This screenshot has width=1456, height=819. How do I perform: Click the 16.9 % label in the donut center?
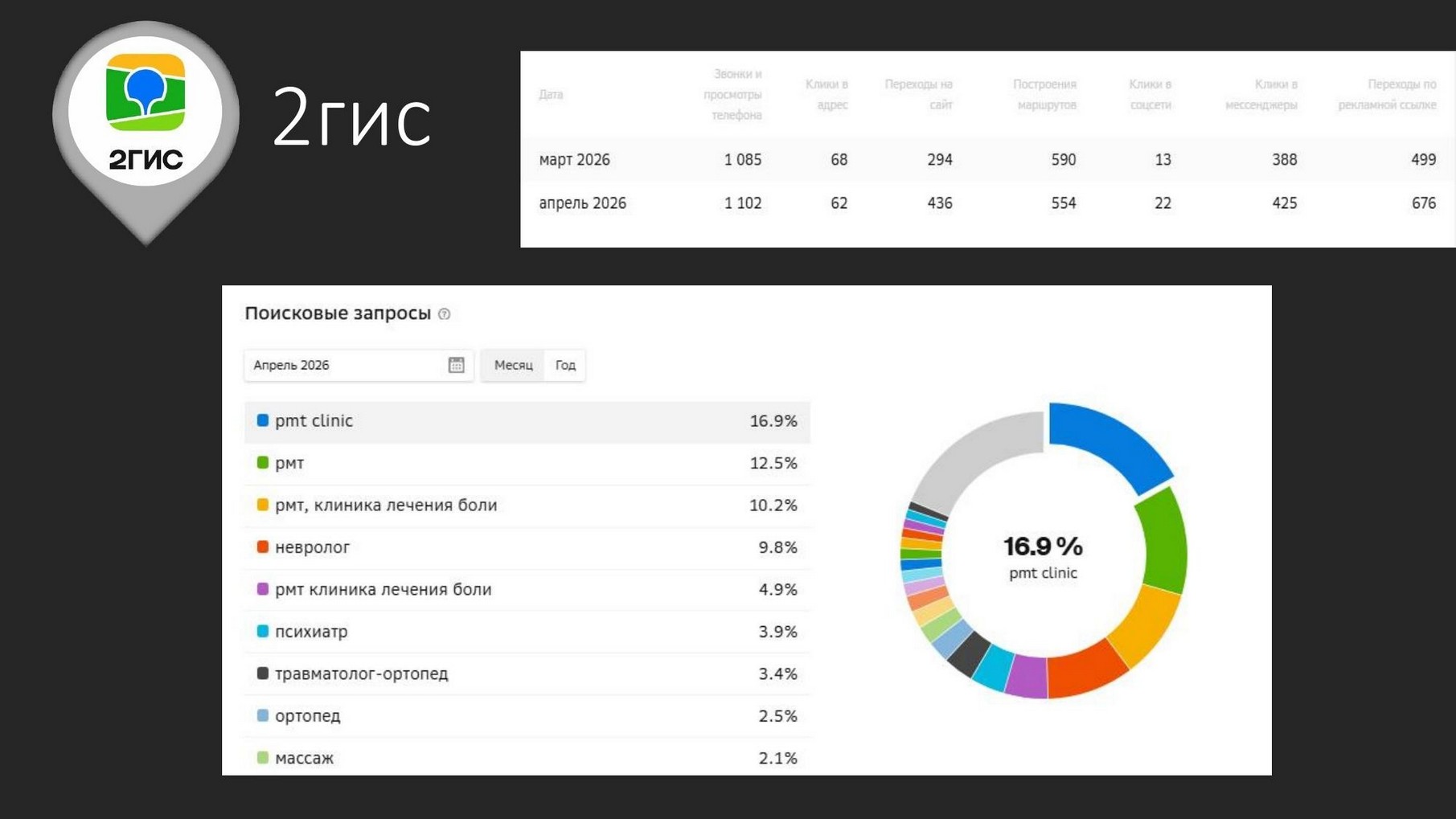point(1043,547)
